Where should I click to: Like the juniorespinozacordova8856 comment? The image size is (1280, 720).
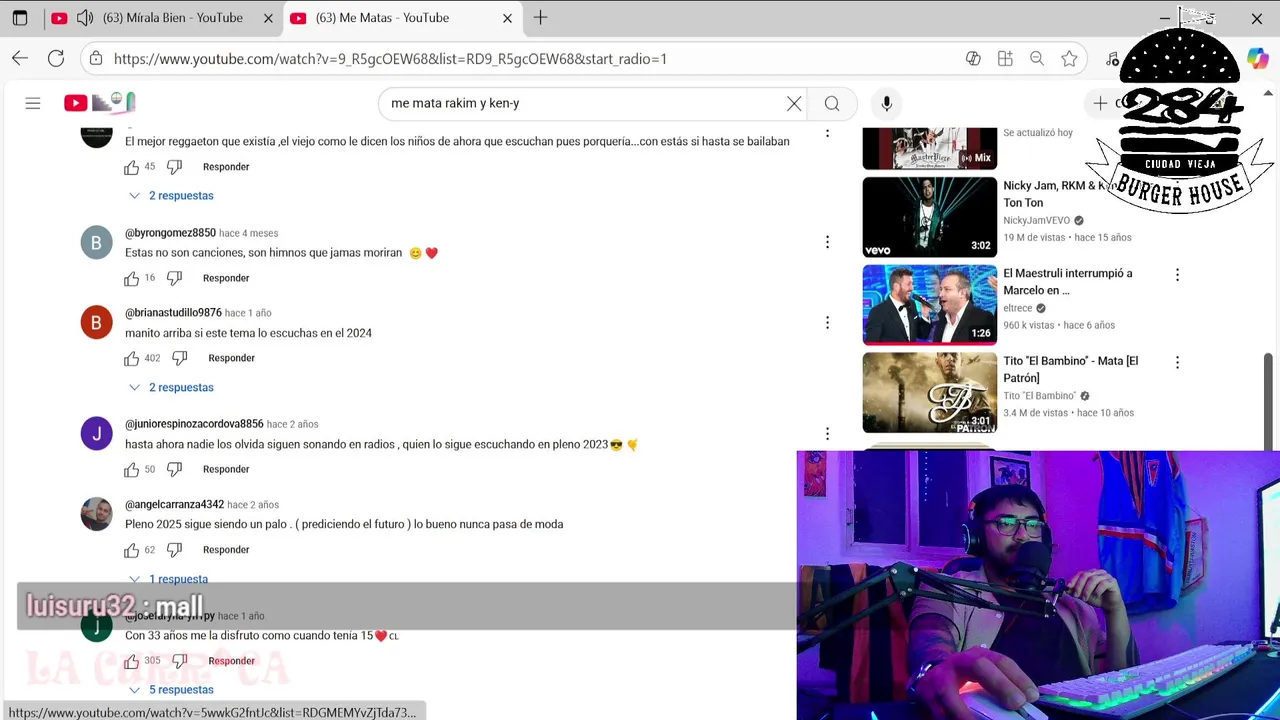click(132, 469)
